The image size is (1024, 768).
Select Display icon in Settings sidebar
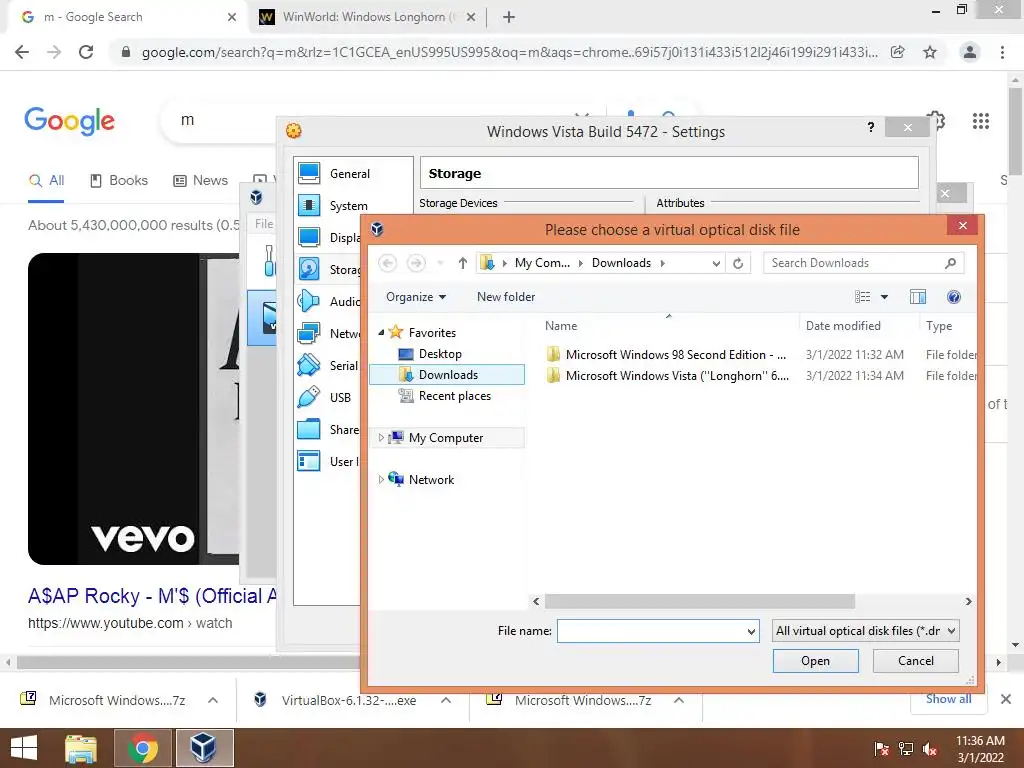[309, 237]
